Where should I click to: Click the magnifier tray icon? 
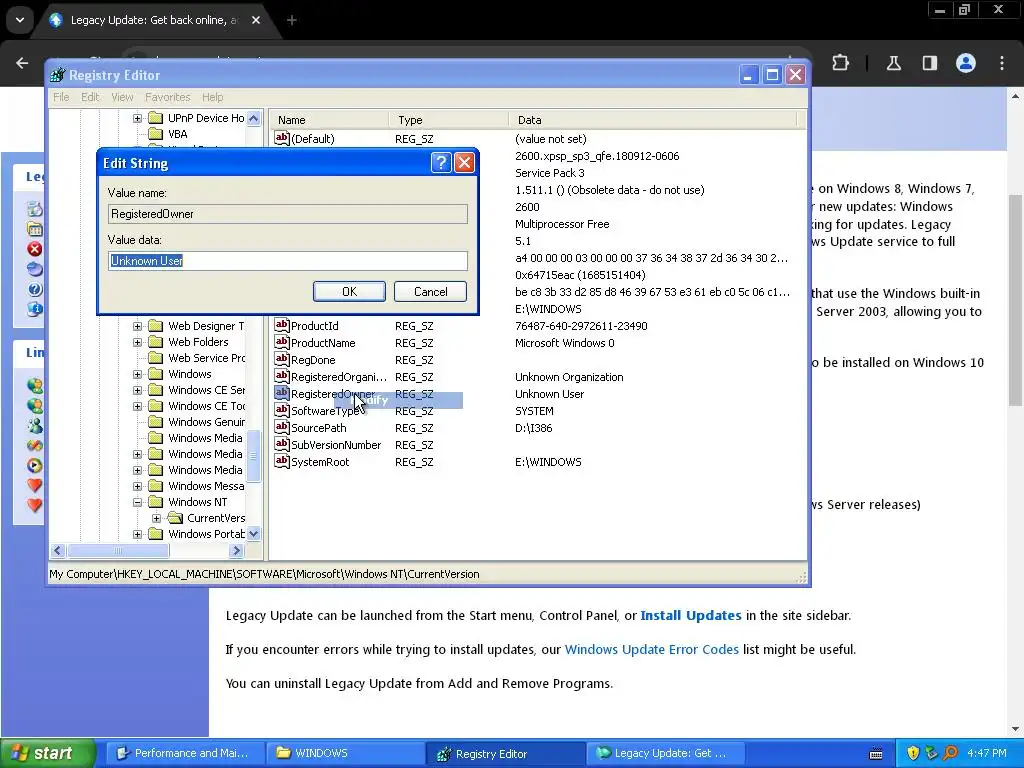point(951,753)
